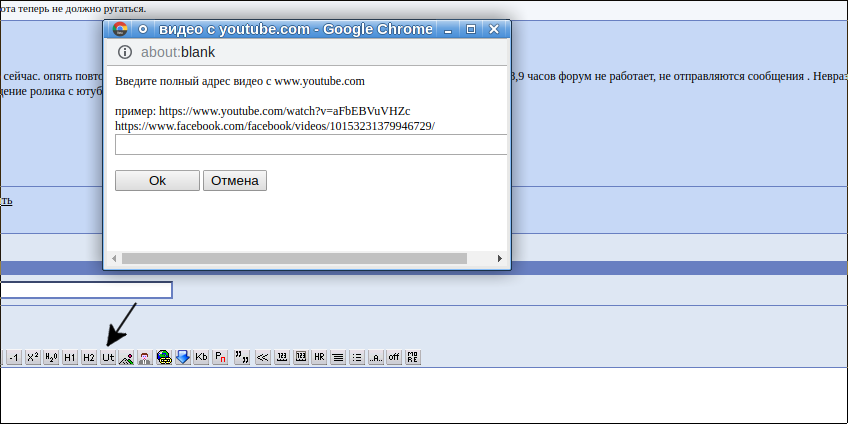This screenshot has width=848, height=424.
Task: Click the example YouTube URL text line
Action: coord(263,111)
